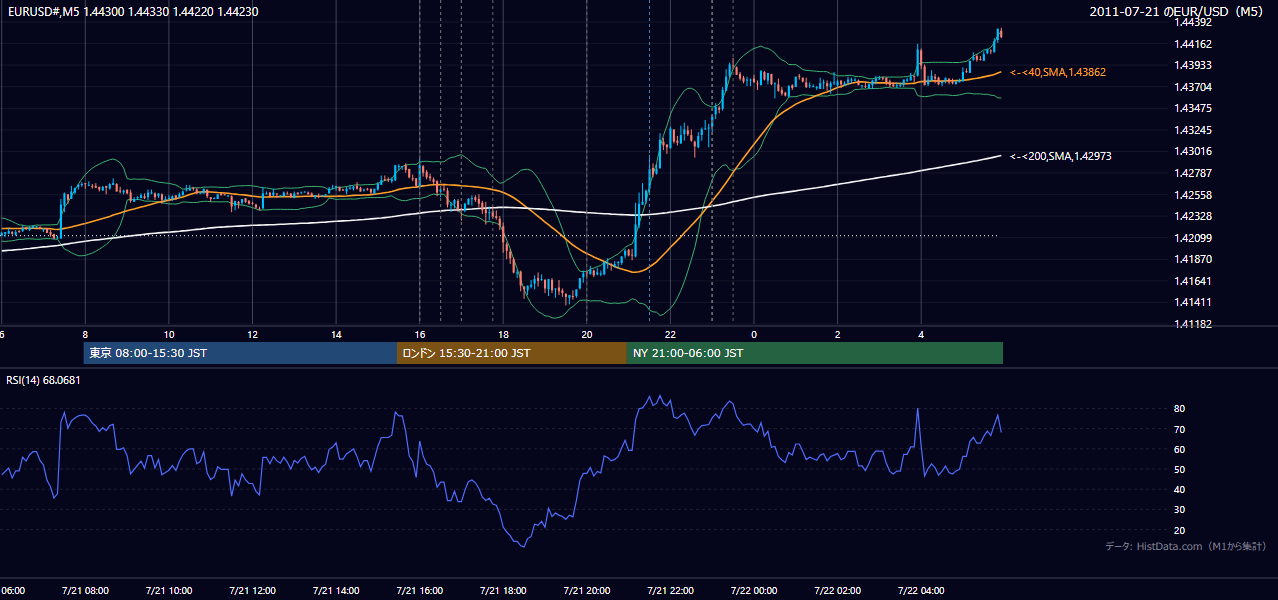Click price axis value 1.43933
This screenshot has width=1278, height=600.
(x=1193, y=65)
